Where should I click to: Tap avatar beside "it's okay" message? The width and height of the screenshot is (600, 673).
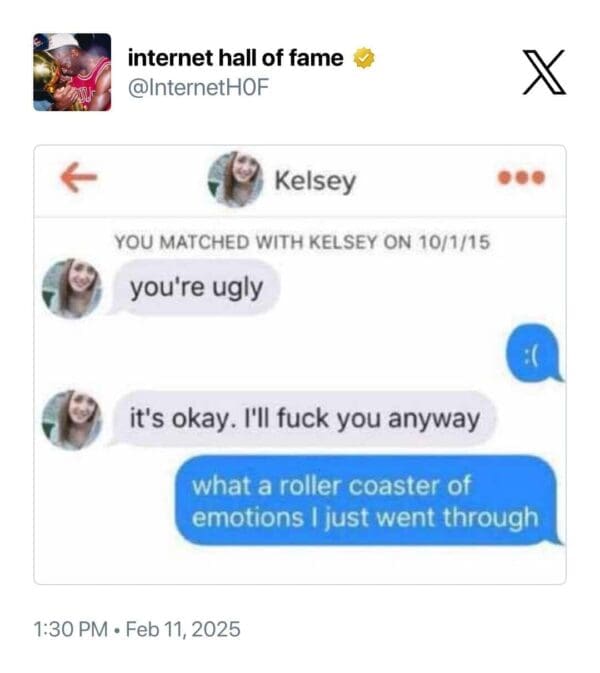72,420
